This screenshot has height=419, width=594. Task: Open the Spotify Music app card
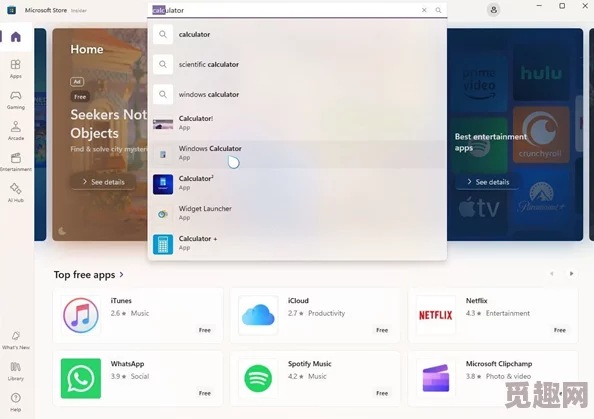[315, 378]
